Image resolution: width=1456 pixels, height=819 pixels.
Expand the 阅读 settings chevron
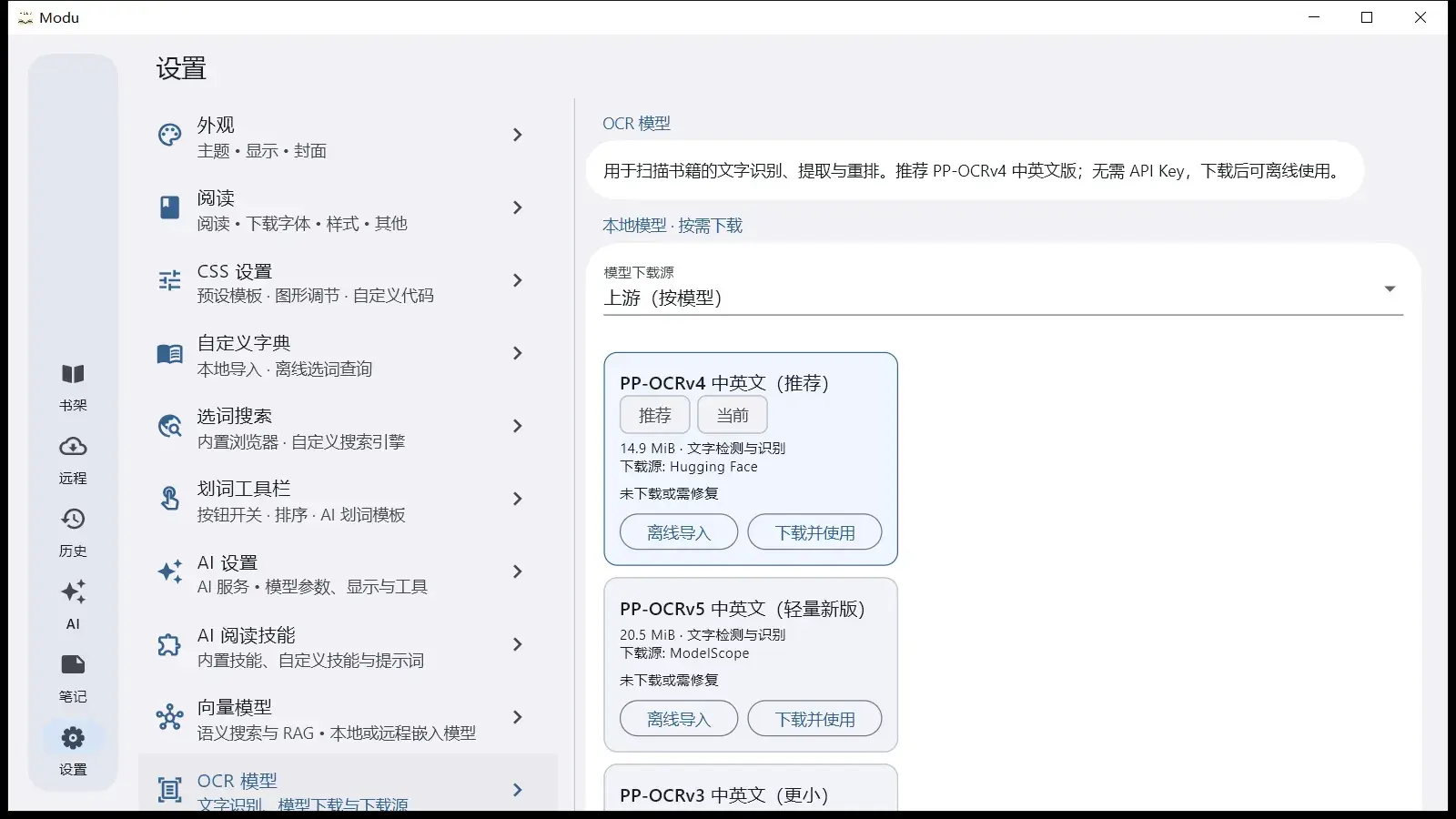click(517, 207)
